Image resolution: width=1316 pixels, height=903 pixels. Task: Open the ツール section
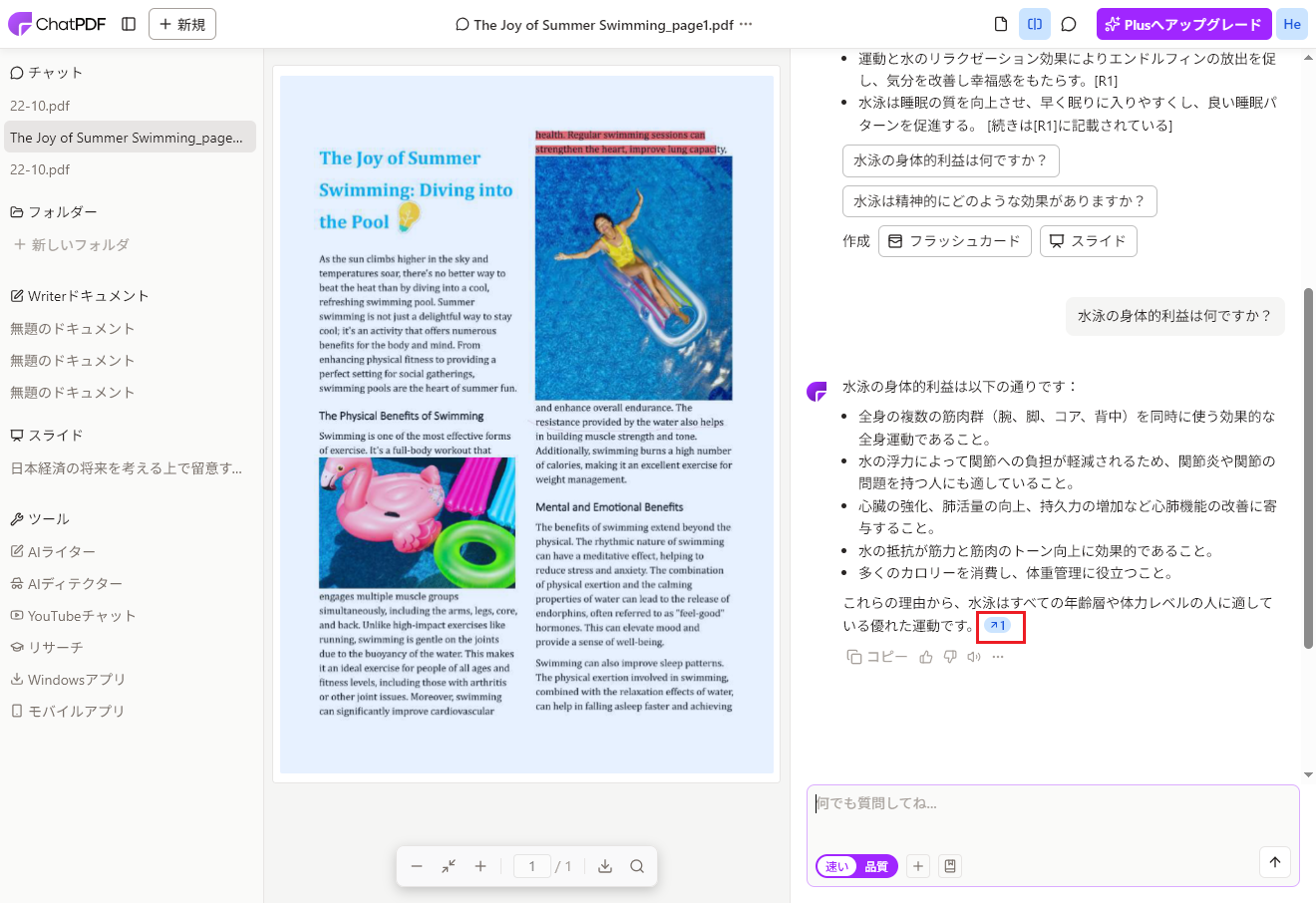[40, 519]
